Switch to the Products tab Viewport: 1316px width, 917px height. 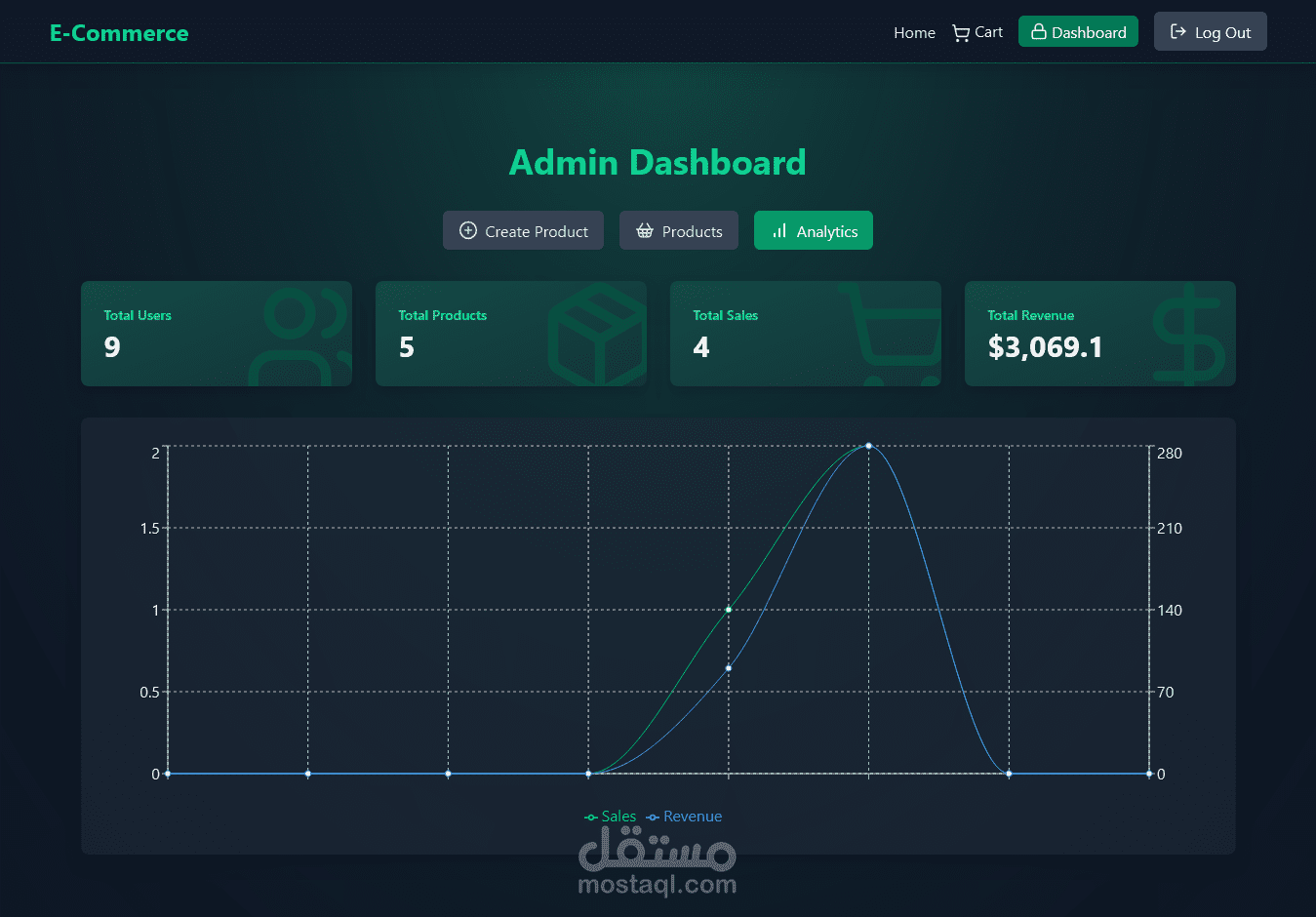(679, 230)
